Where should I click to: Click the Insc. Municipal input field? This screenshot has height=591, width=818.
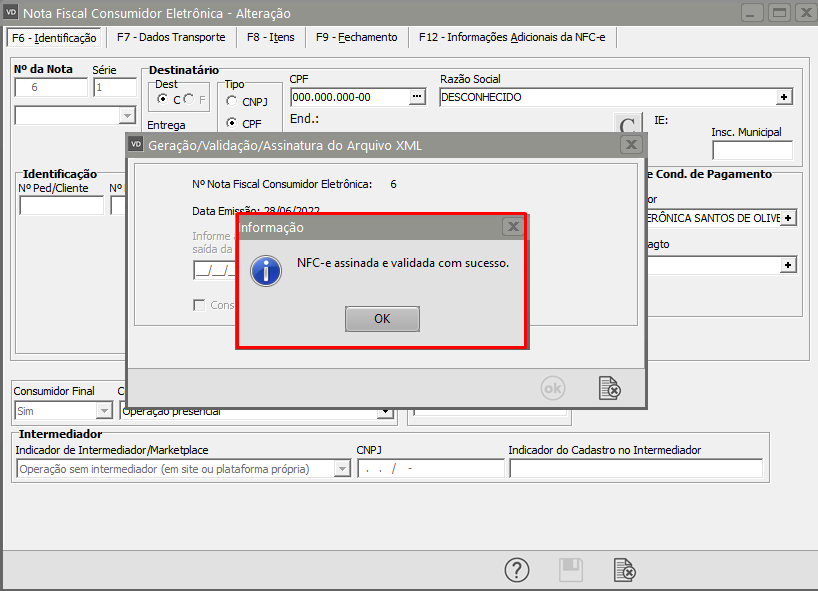[x=752, y=150]
